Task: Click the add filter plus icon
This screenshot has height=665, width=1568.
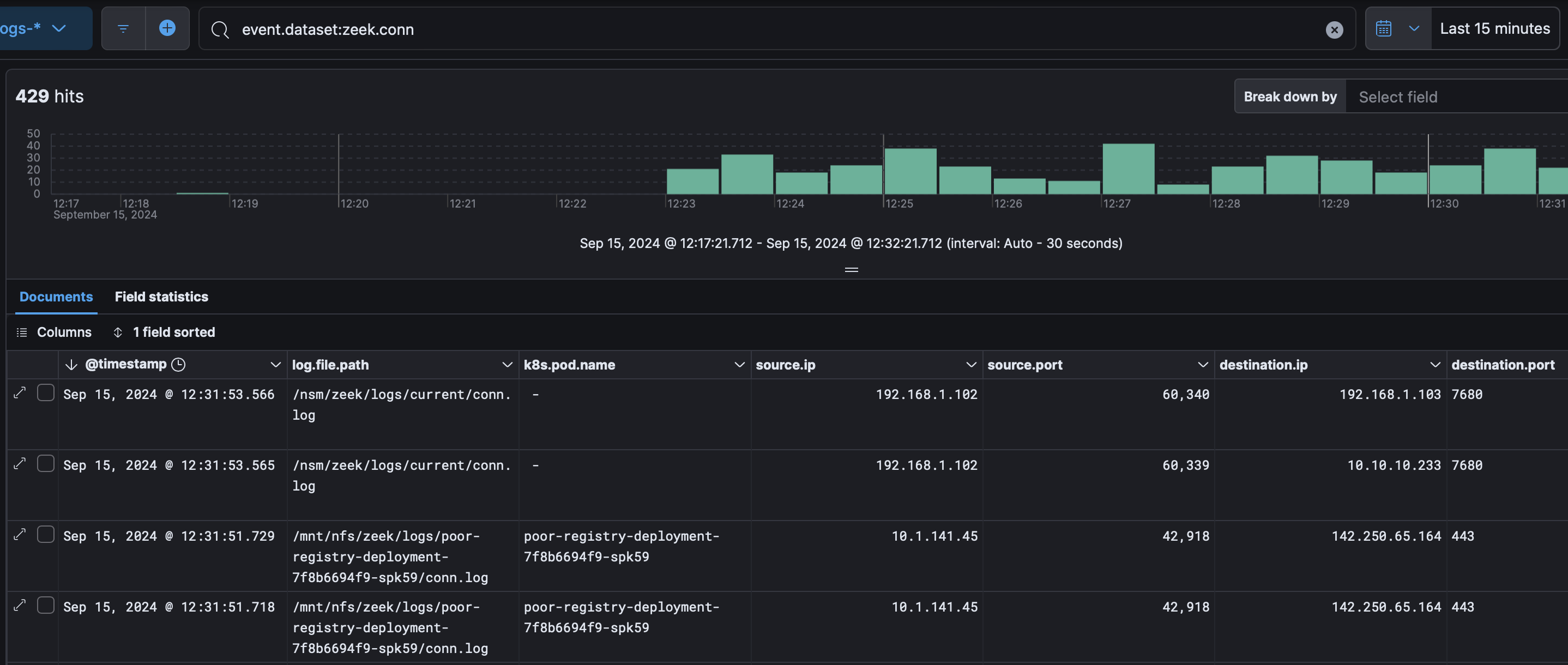Action: 167,28
